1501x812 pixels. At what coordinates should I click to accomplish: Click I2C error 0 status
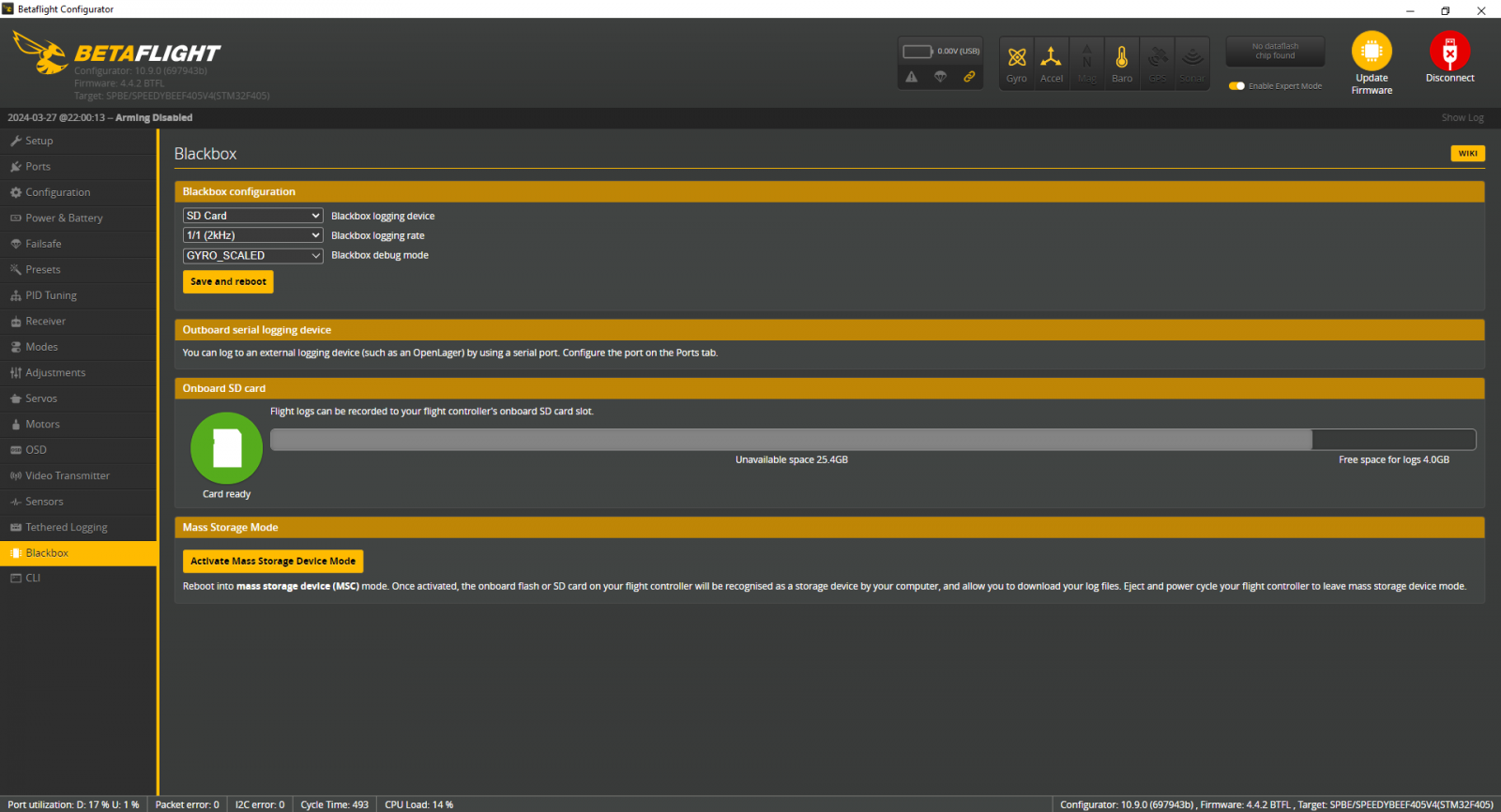[260, 804]
